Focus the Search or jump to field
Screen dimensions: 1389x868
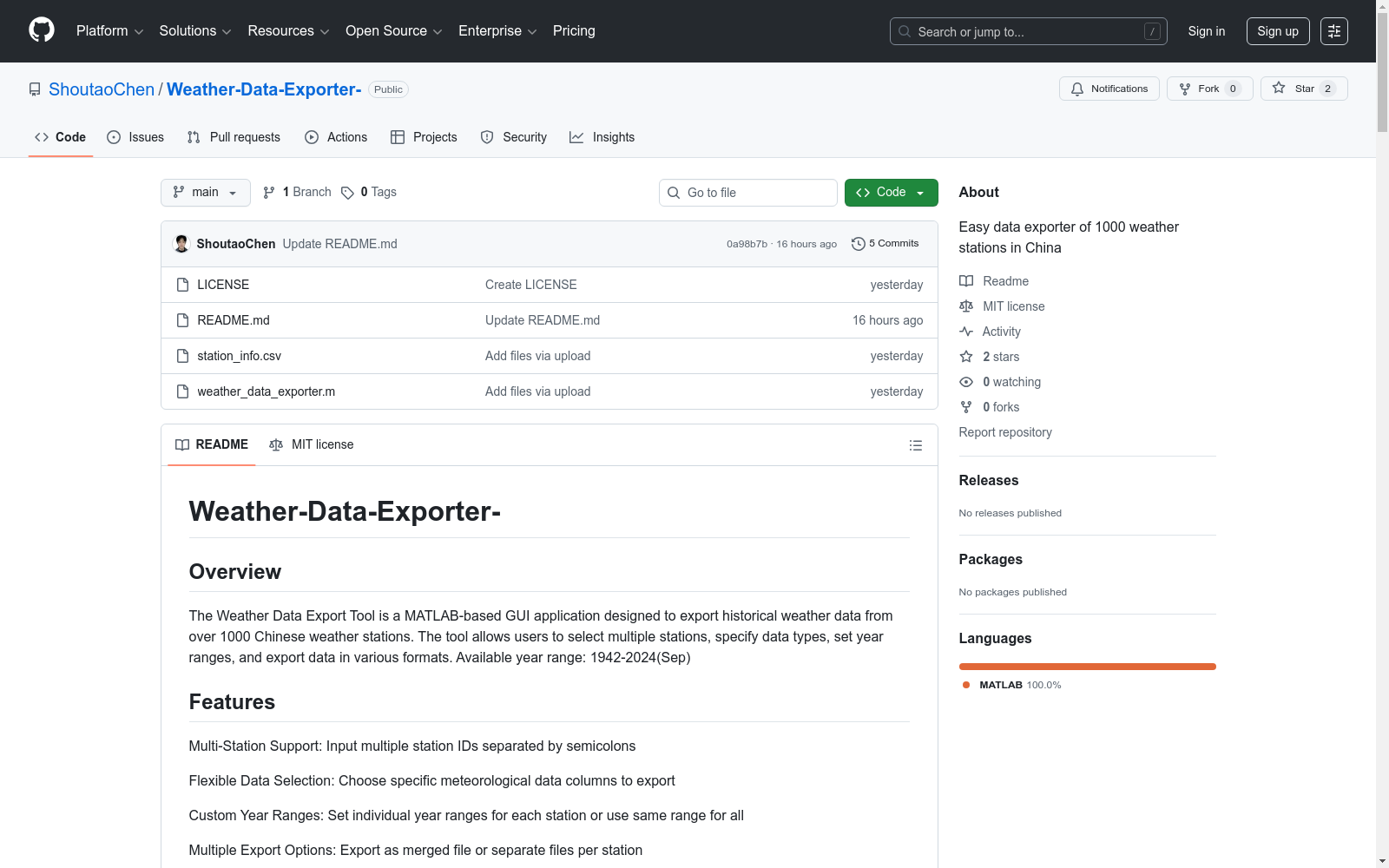[x=1029, y=31]
